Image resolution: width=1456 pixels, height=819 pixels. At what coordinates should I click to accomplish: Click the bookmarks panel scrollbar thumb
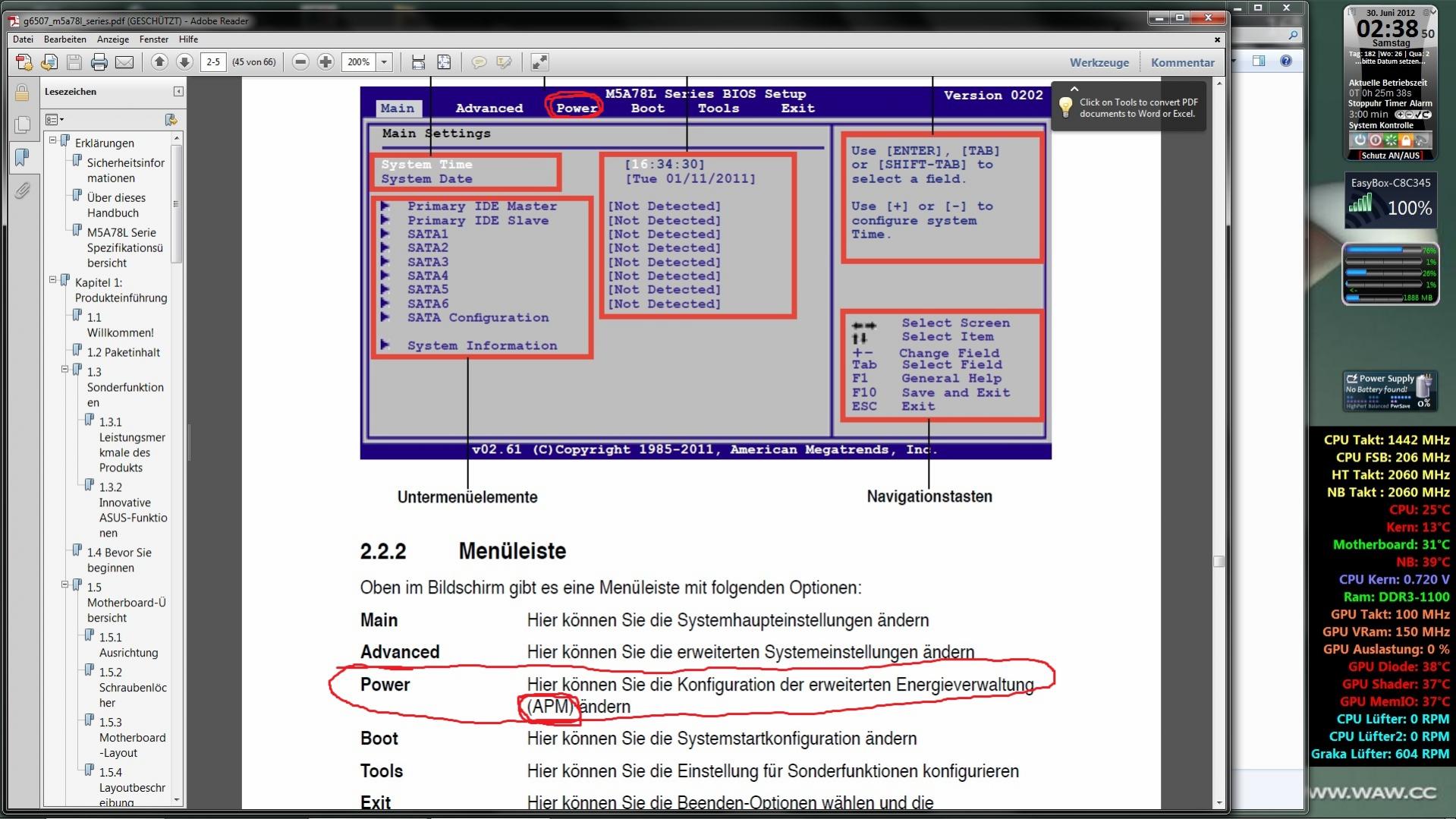pos(177,204)
